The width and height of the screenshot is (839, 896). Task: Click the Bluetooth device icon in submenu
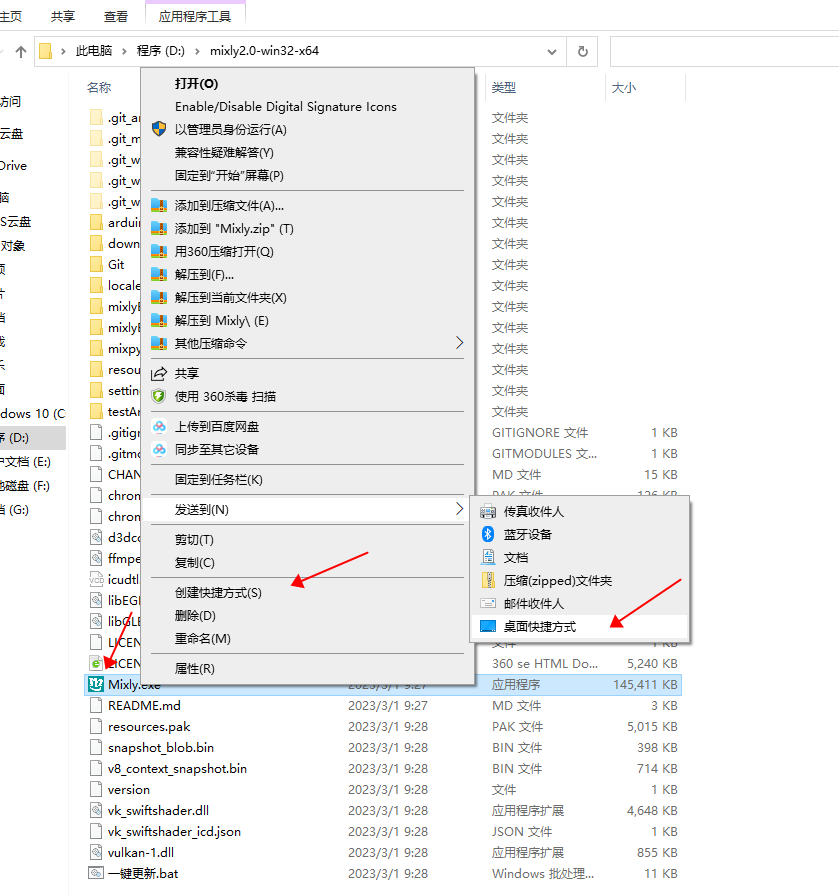(488, 534)
